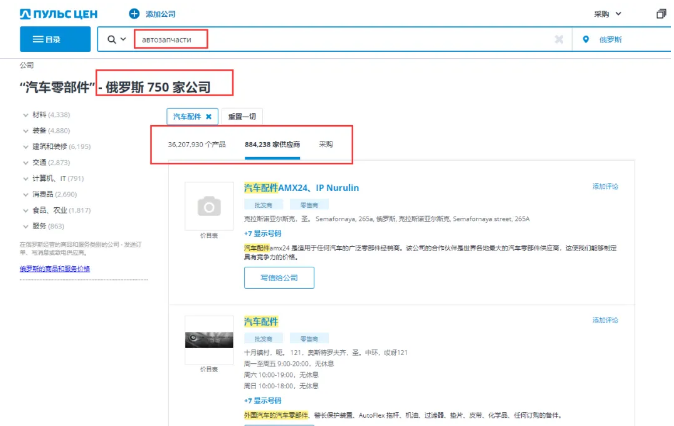Switch to the 采购 tab below the filters

point(326,144)
